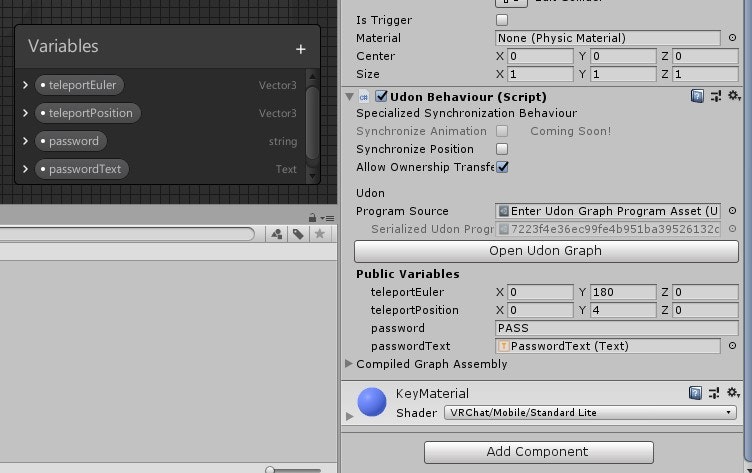The width and height of the screenshot is (752, 473).
Task: Open the Shader dropdown VRChat/Mobile/Standard Lite
Action: click(590, 413)
